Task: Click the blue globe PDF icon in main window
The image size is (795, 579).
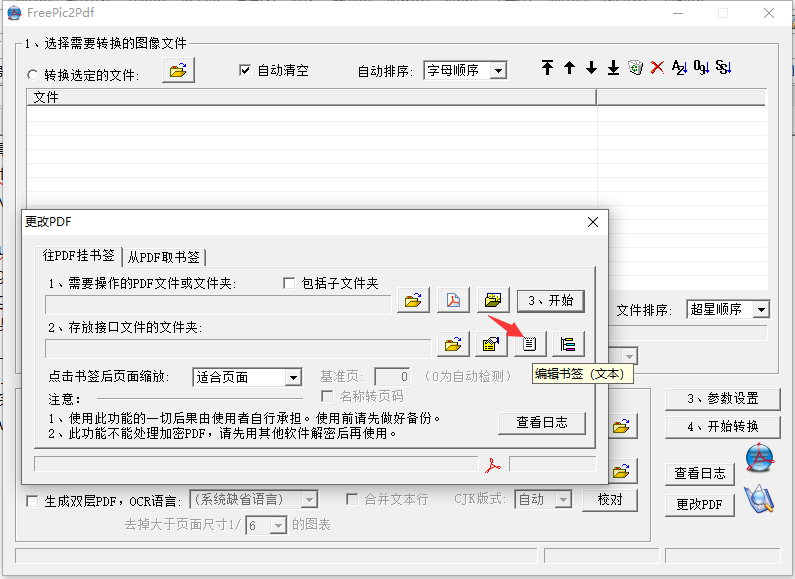Action: [x=760, y=458]
